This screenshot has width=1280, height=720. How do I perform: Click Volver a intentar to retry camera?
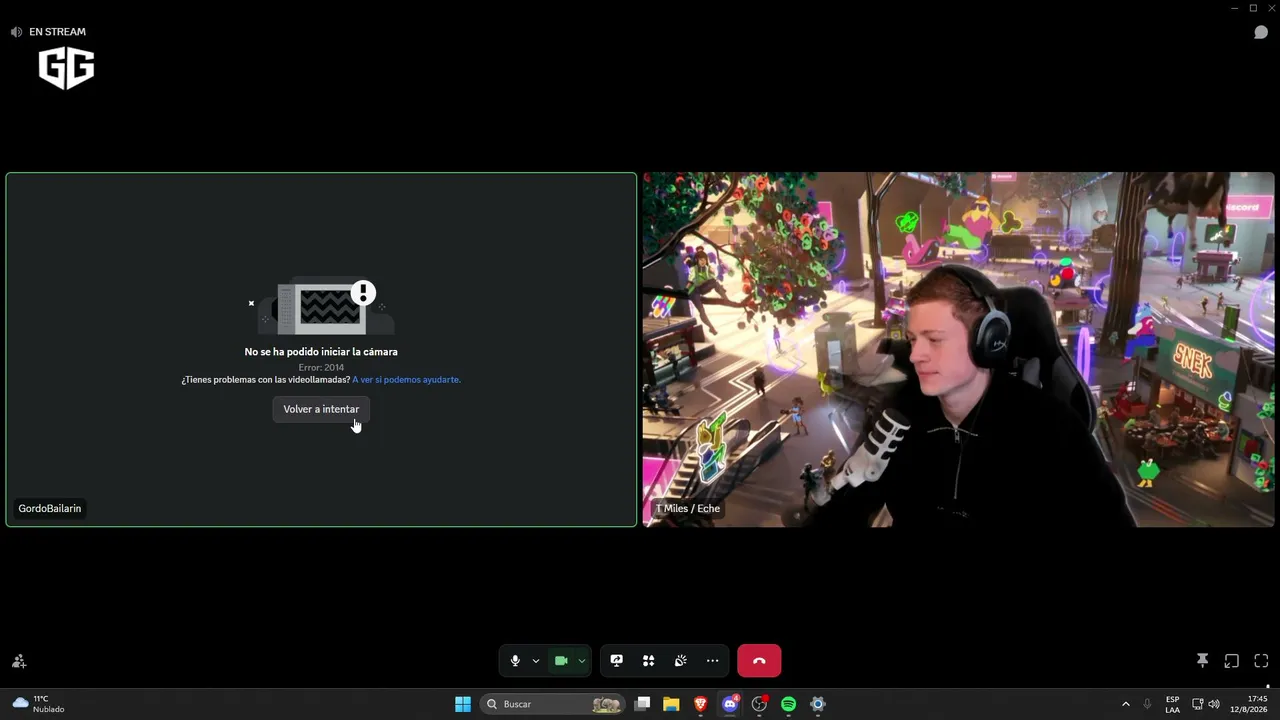(x=321, y=409)
